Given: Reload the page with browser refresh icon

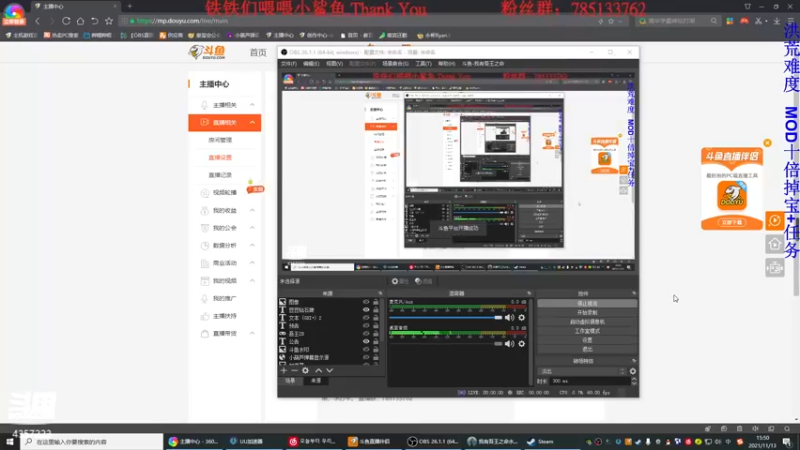Looking at the screenshot, I should [x=66, y=21].
